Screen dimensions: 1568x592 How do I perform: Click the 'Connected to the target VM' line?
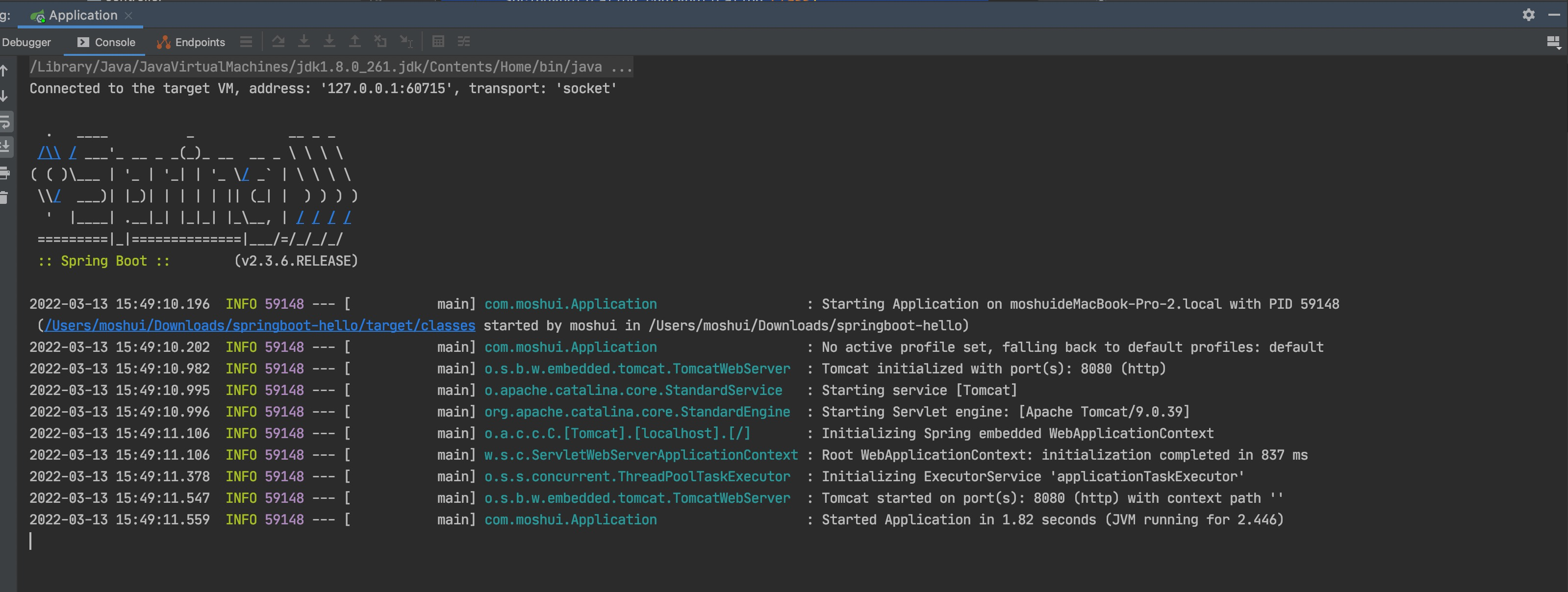323,89
